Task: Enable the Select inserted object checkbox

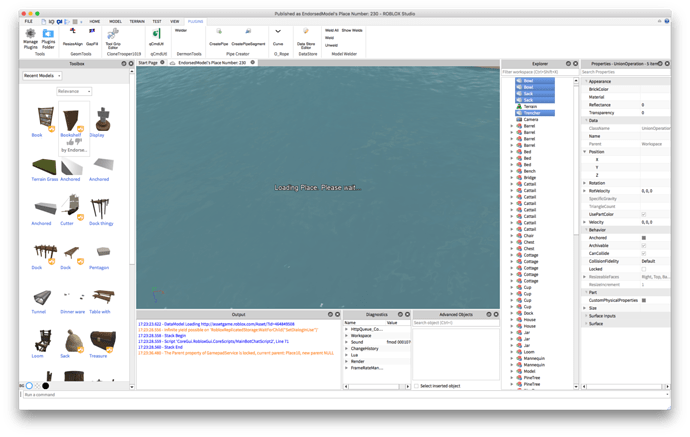Action: [416, 385]
